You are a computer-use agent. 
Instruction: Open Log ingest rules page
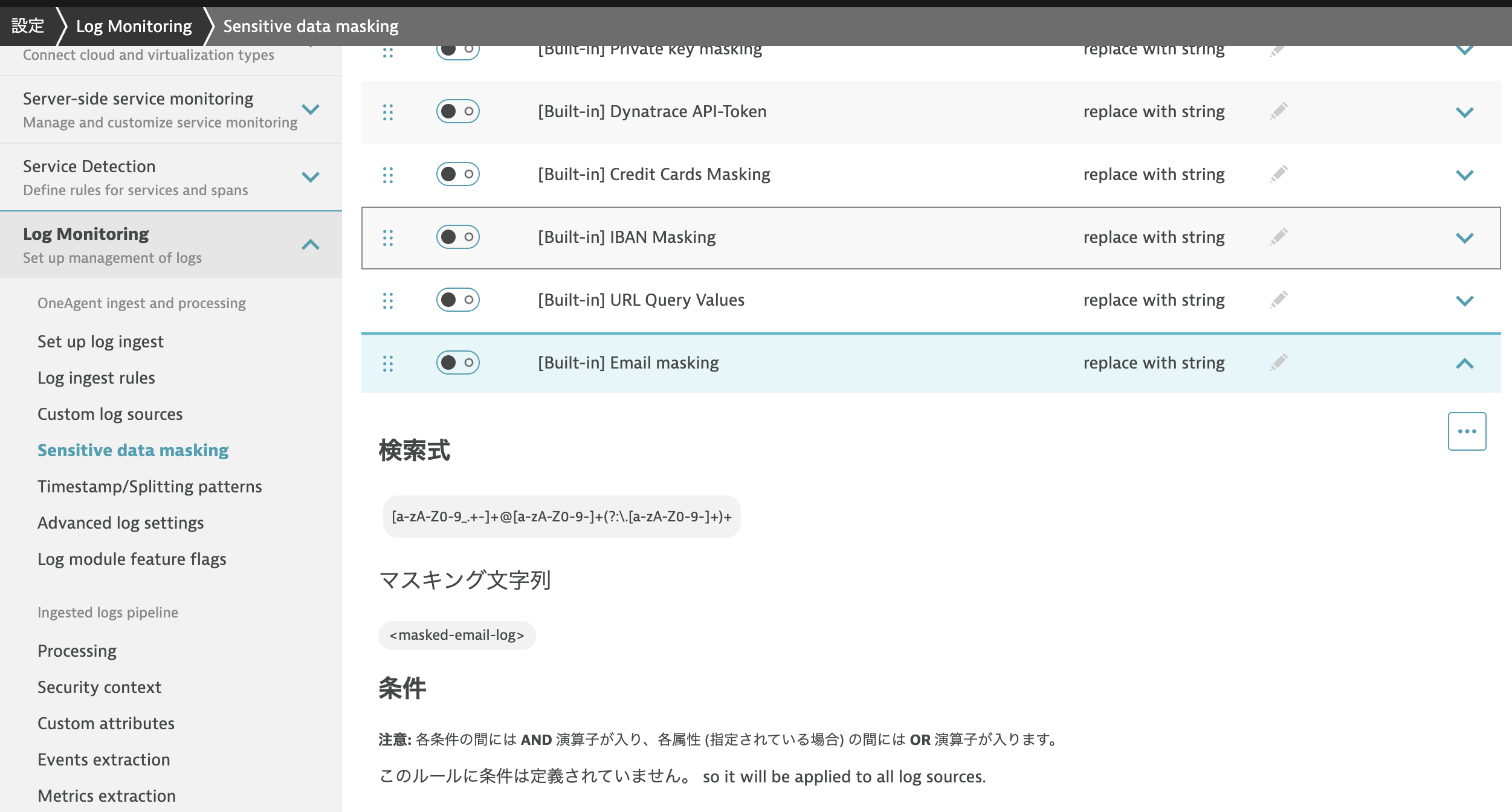pos(96,378)
